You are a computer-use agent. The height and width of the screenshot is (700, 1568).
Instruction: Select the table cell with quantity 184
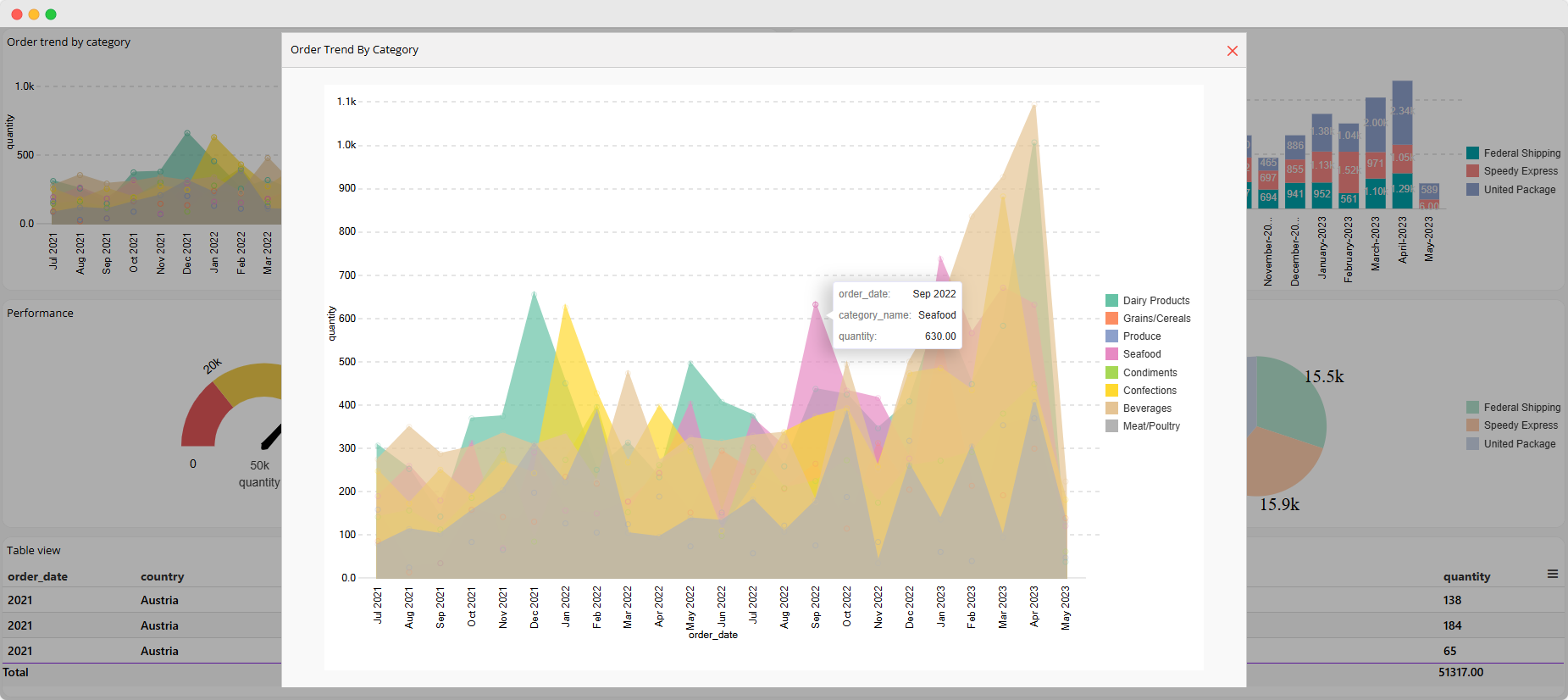click(x=1452, y=625)
